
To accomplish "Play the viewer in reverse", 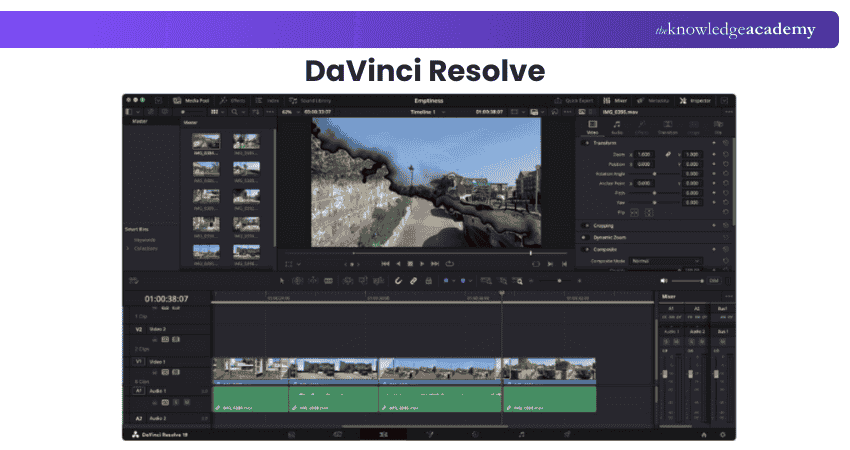I will (x=398, y=264).
